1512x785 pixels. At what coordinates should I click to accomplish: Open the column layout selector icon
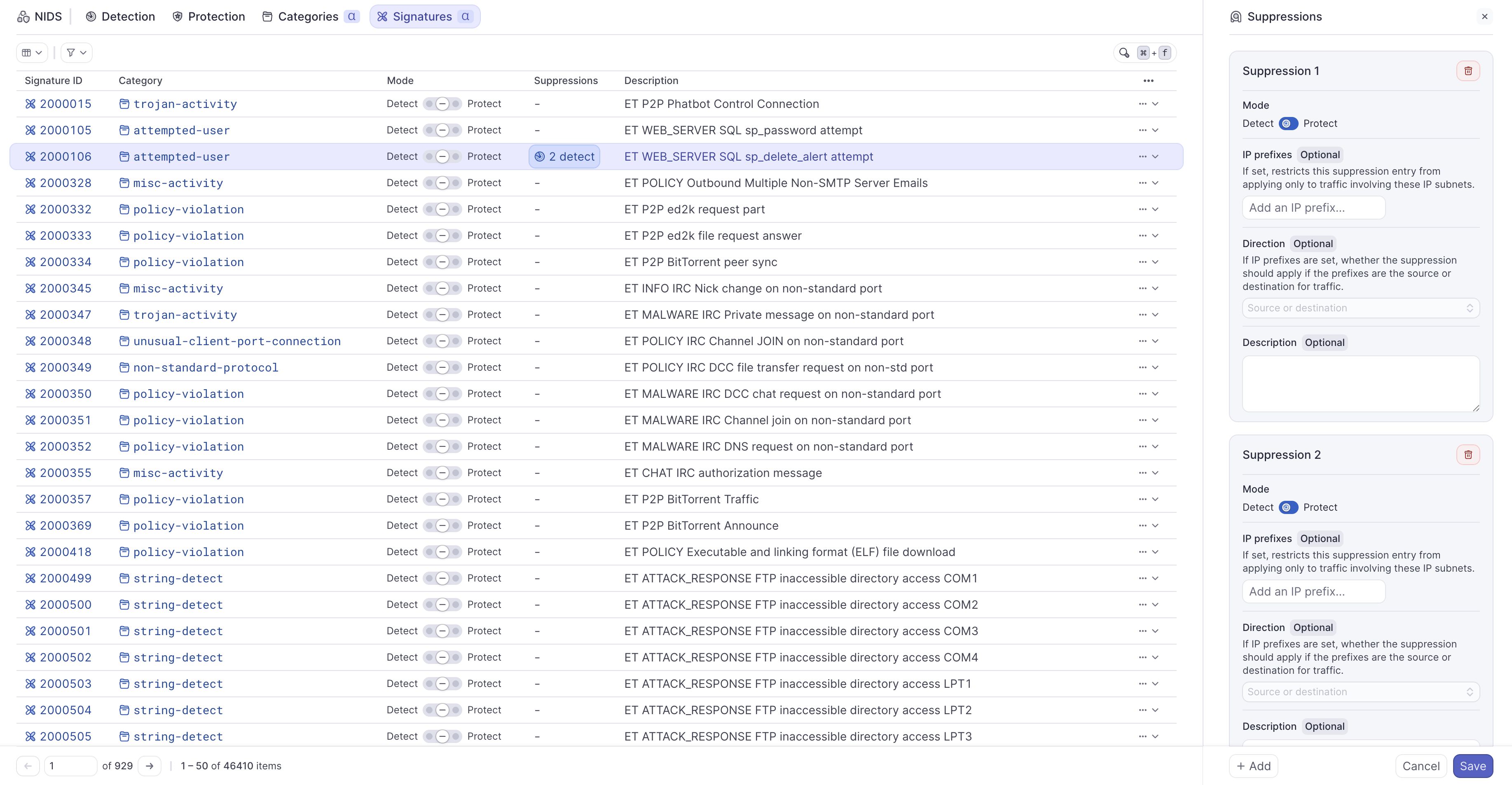[32, 53]
